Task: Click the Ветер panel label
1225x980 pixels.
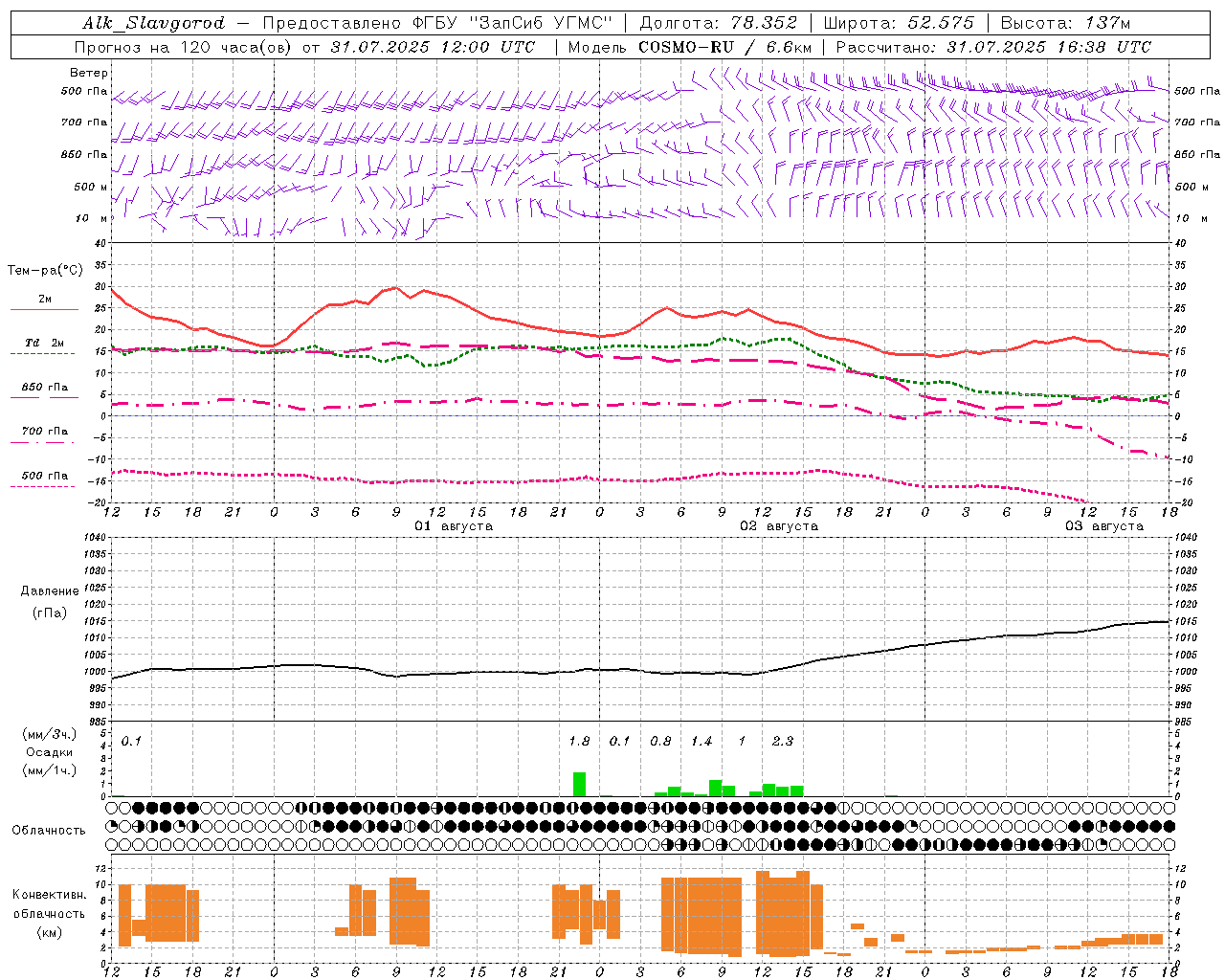Action: [89, 73]
